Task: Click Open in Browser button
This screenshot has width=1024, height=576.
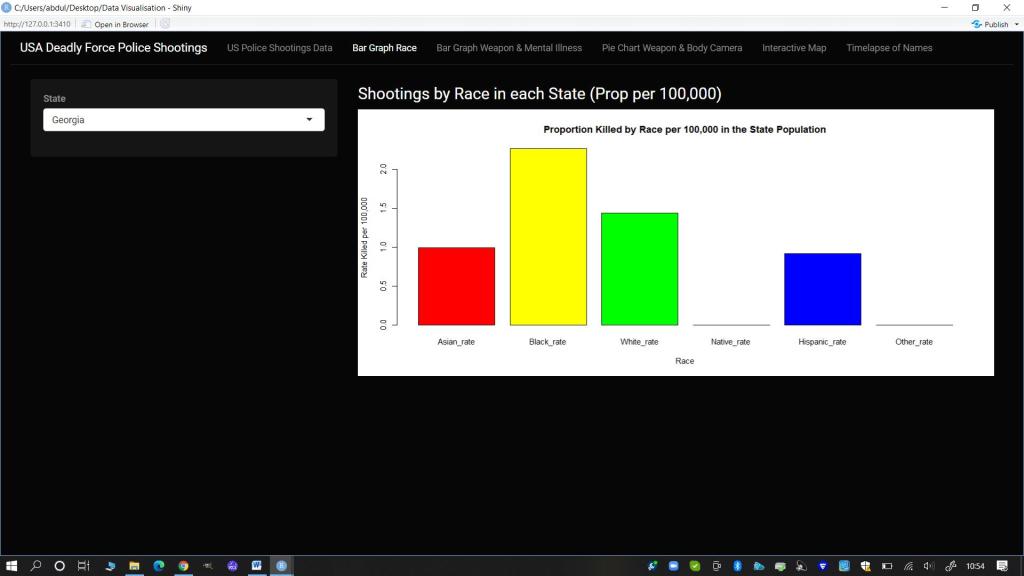Action: [115, 24]
